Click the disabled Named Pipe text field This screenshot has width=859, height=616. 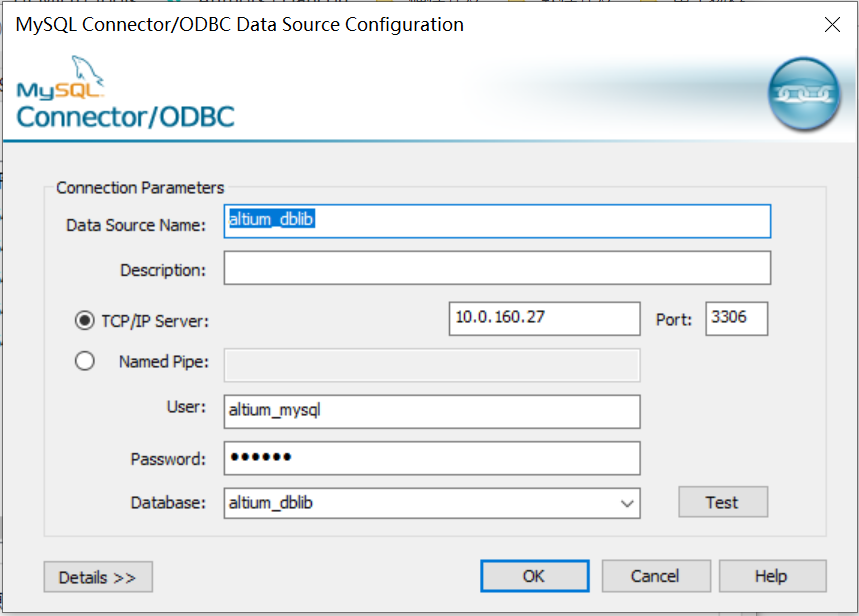[x=432, y=365]
